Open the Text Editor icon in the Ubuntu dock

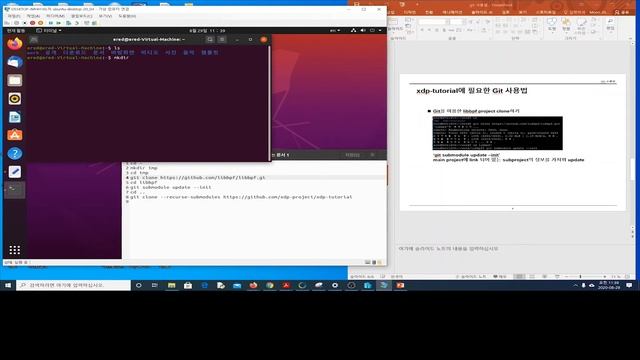coord(15,172)
